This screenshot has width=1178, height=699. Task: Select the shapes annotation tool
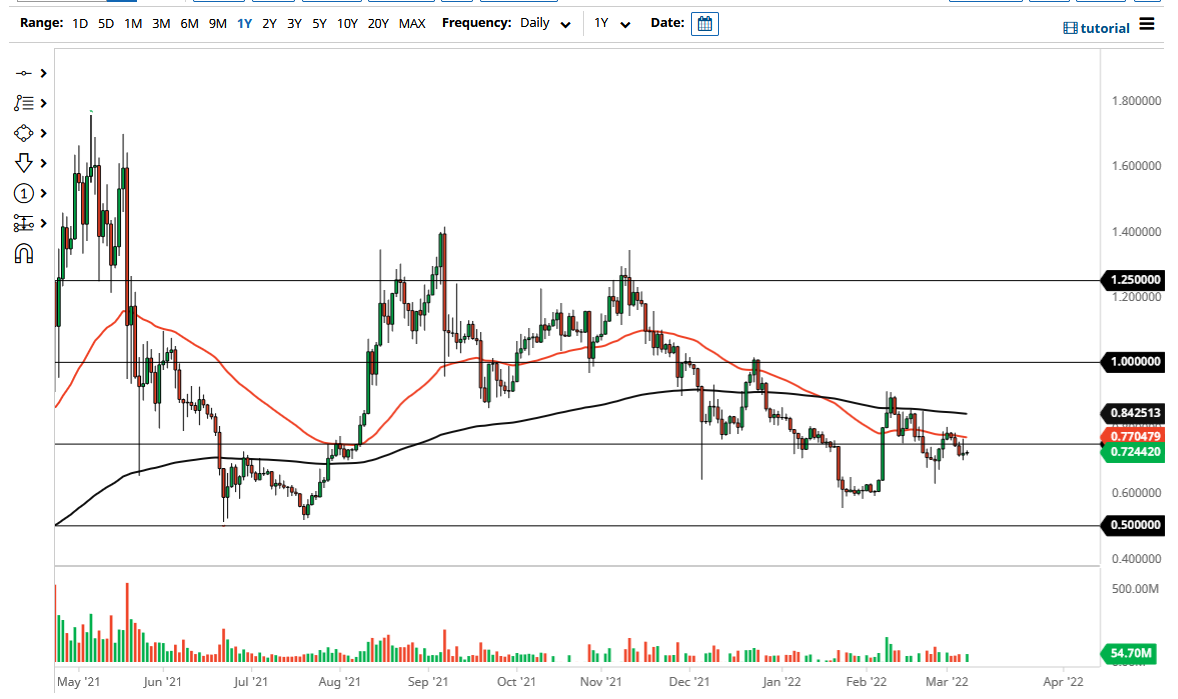[x=22, y=133]
